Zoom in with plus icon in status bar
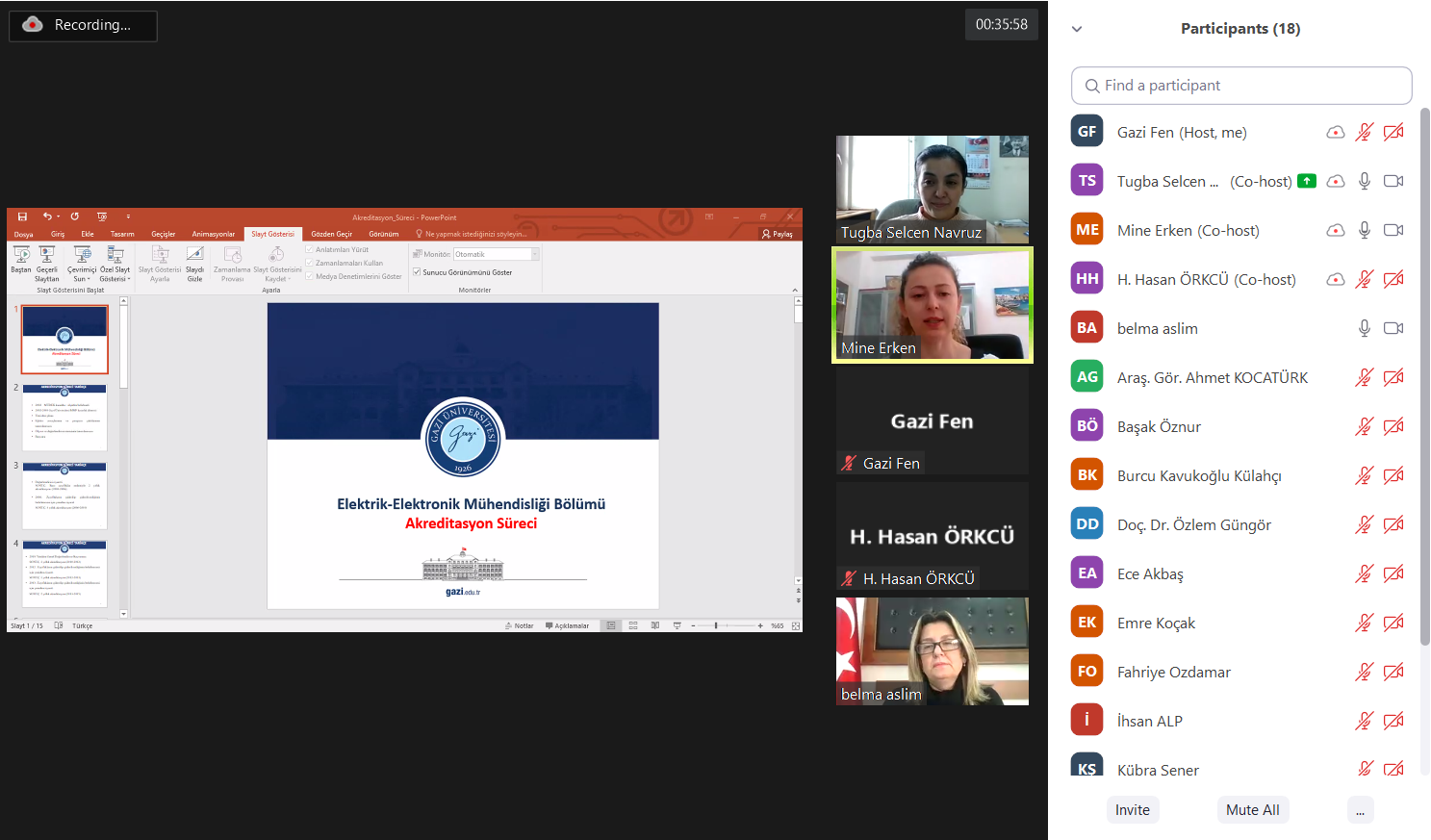 point(760,625)
